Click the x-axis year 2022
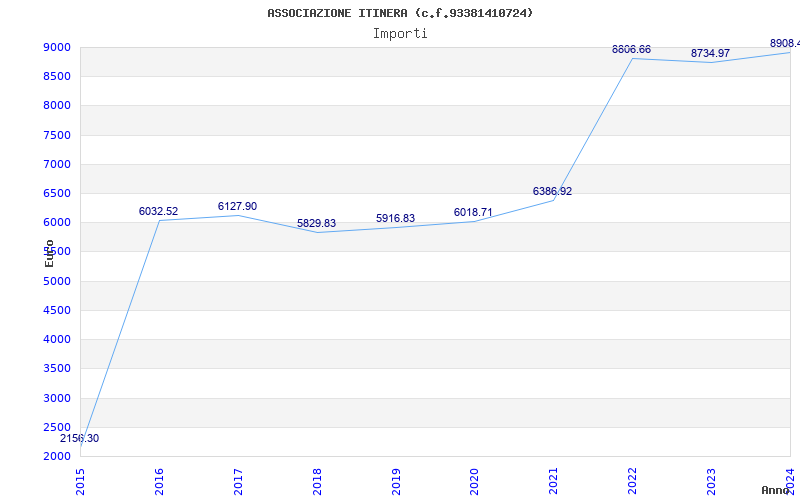Viewport: 800px width, 500px height. coord(633,482)
